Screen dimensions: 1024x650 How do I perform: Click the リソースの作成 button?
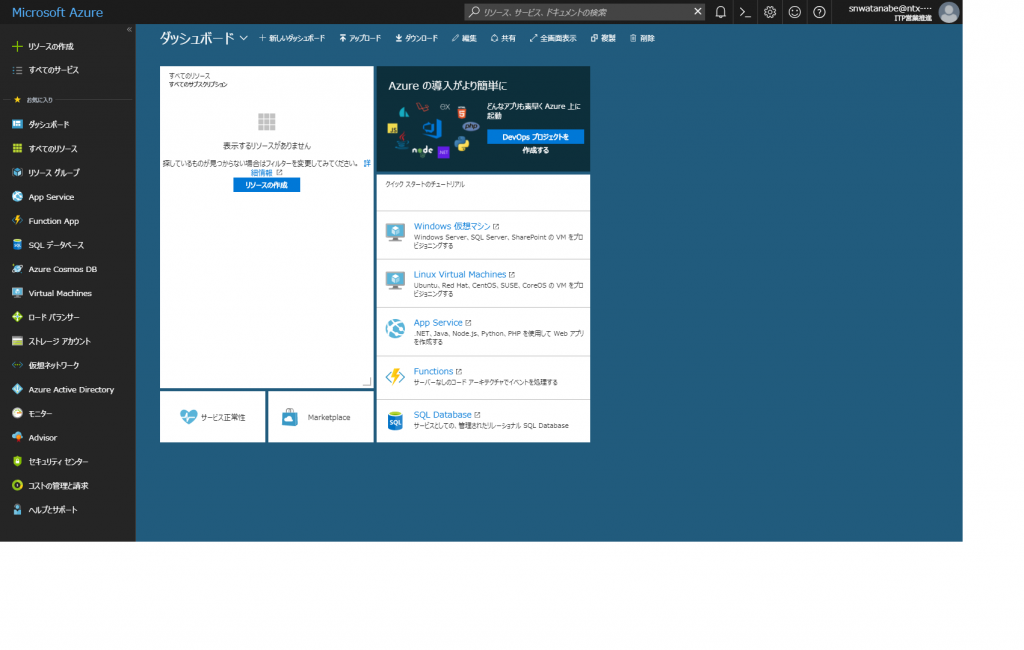266,184
